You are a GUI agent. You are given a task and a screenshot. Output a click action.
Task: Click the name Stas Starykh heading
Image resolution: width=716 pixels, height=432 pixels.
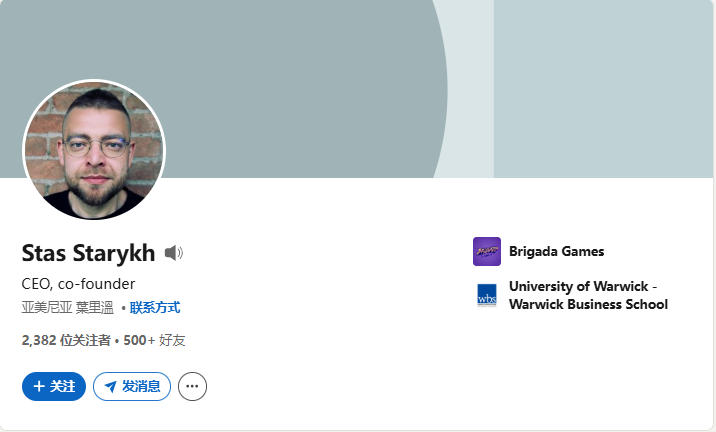point(88,253)
